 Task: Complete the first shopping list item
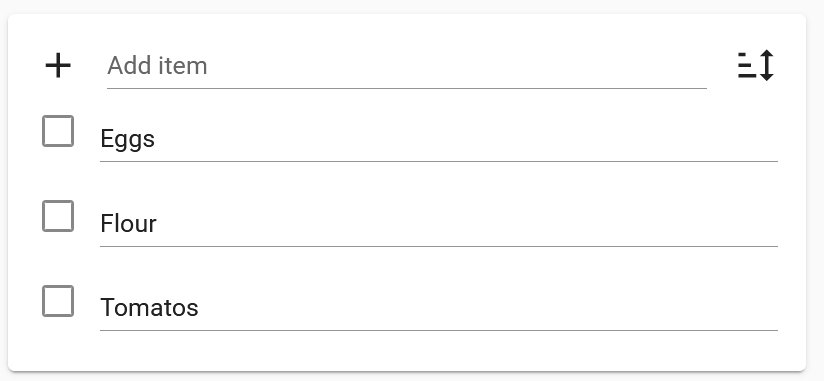point(58,131)
